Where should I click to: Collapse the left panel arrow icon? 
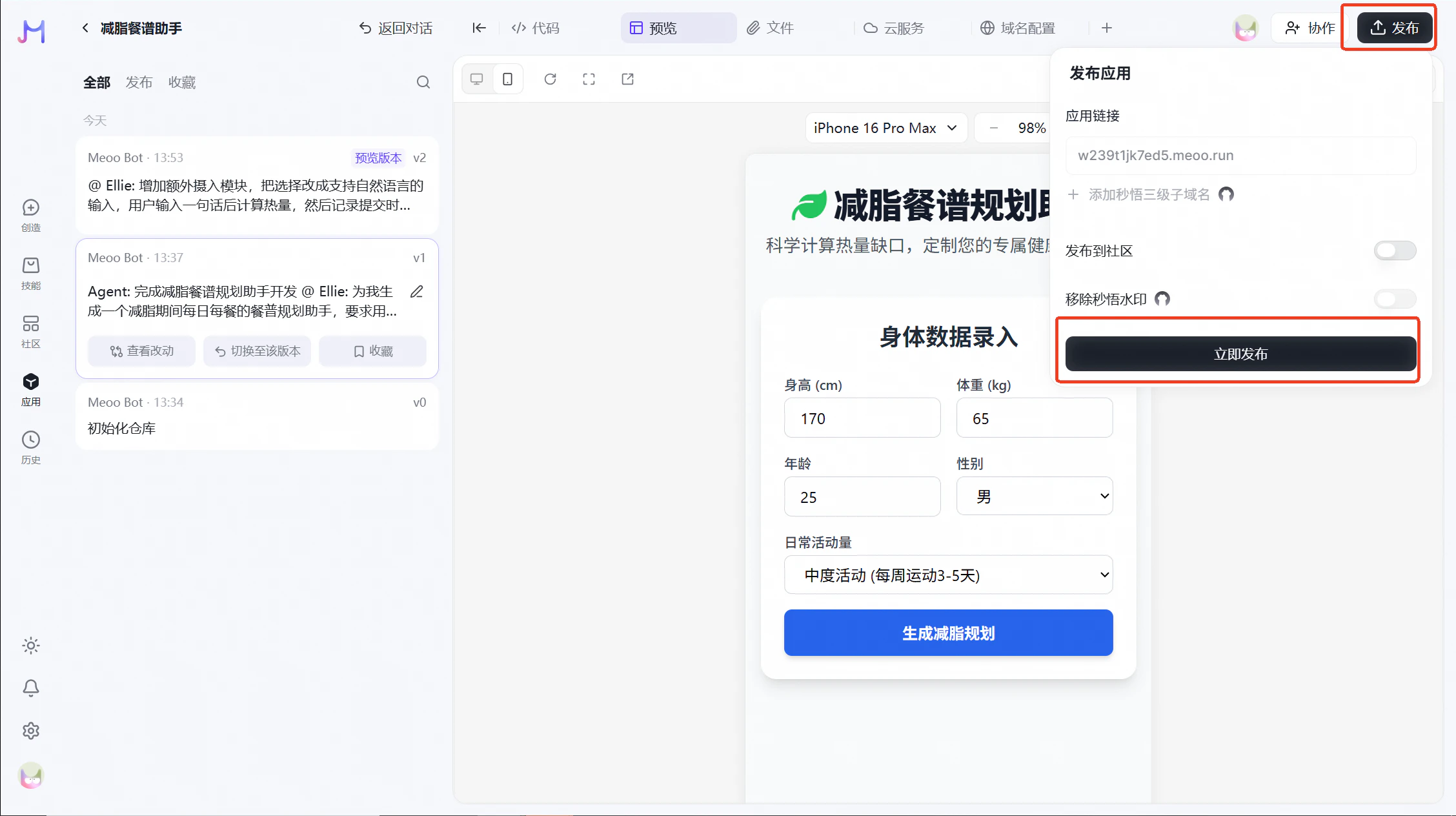[x=479, y=28]
